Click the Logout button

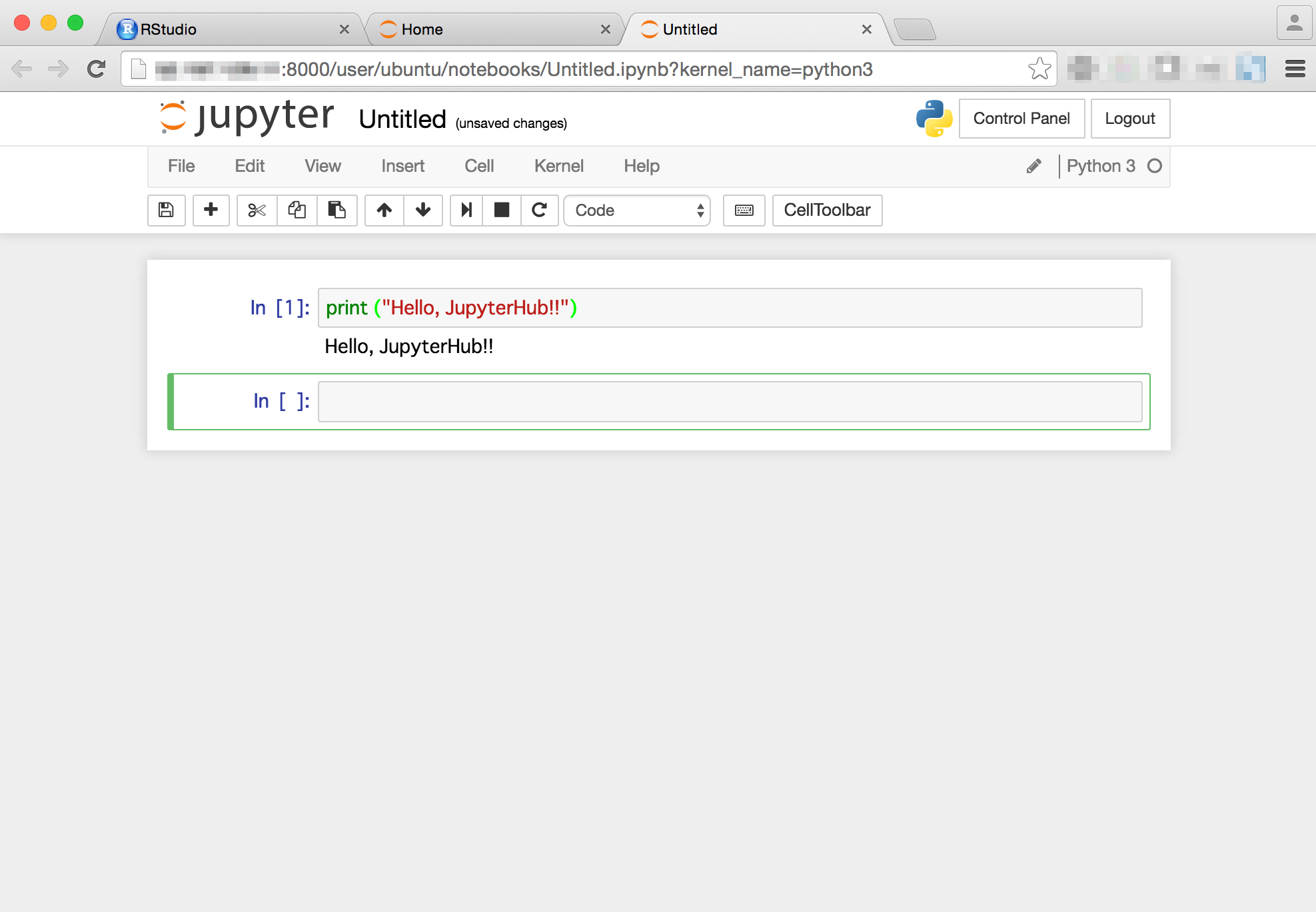click(x=1129, y=119)
